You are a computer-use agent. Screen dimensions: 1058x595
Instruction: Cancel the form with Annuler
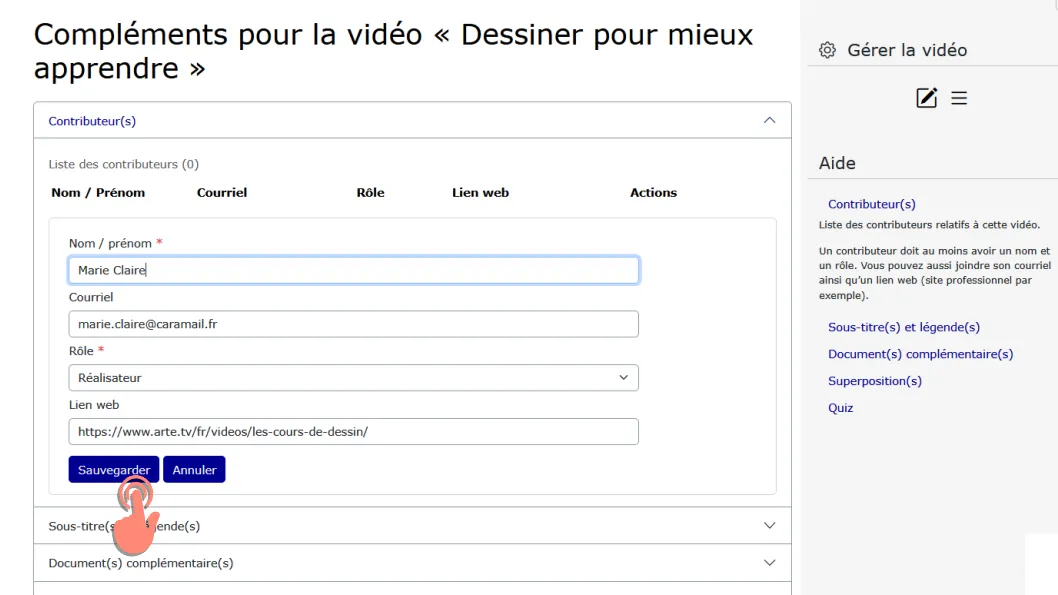(x=194, y=470)
